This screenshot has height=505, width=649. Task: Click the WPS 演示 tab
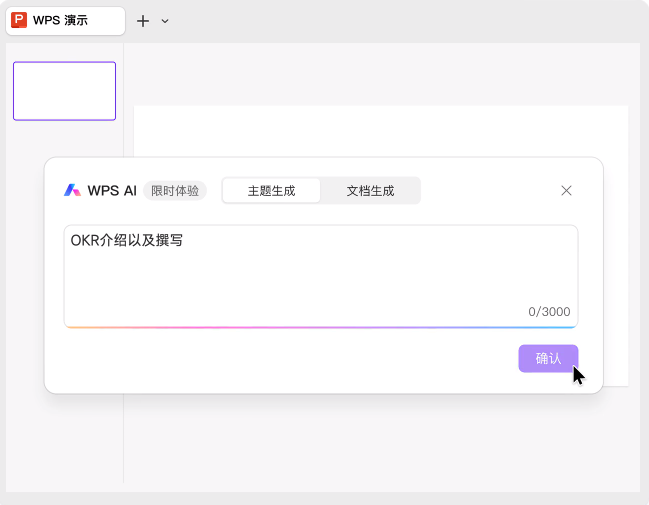click(x=65, y=21)
